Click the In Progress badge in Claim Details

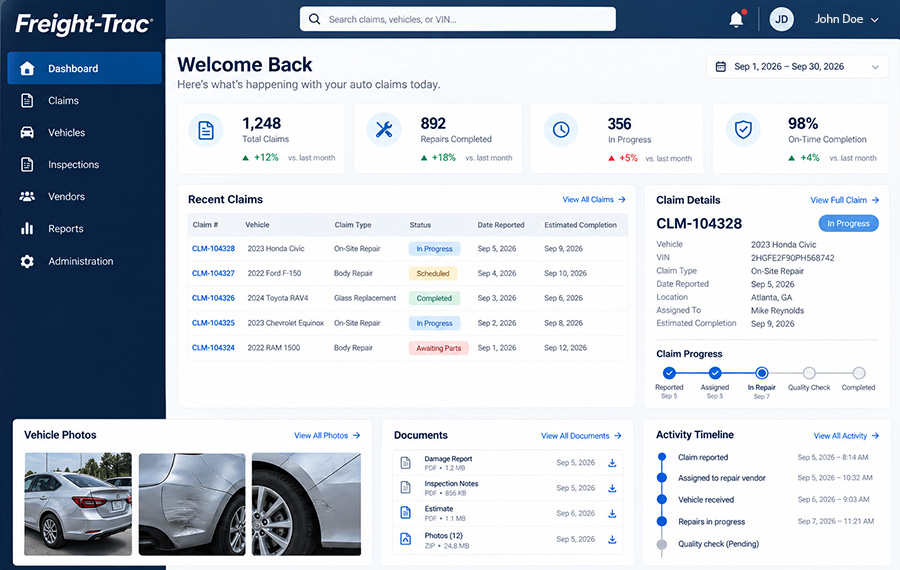click(x=848, y=223)
